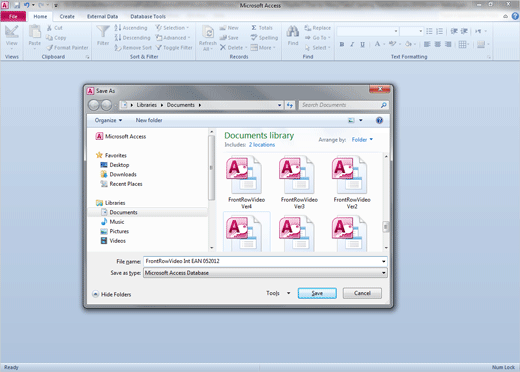520x372 pixels.
Task: Click the dialog Back arrow button
Action: coord(94,105)
